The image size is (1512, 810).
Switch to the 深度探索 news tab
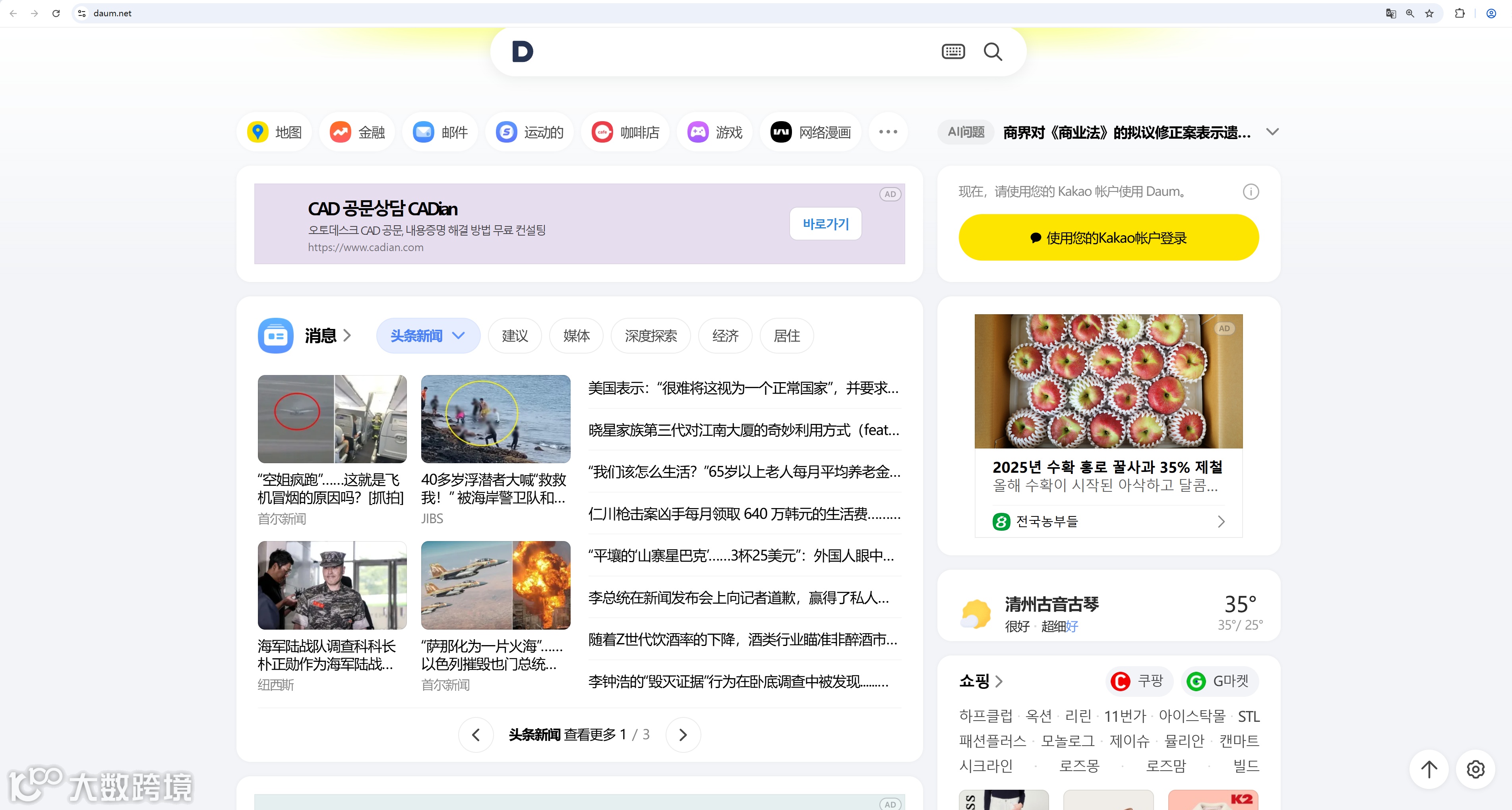(650, 336)
